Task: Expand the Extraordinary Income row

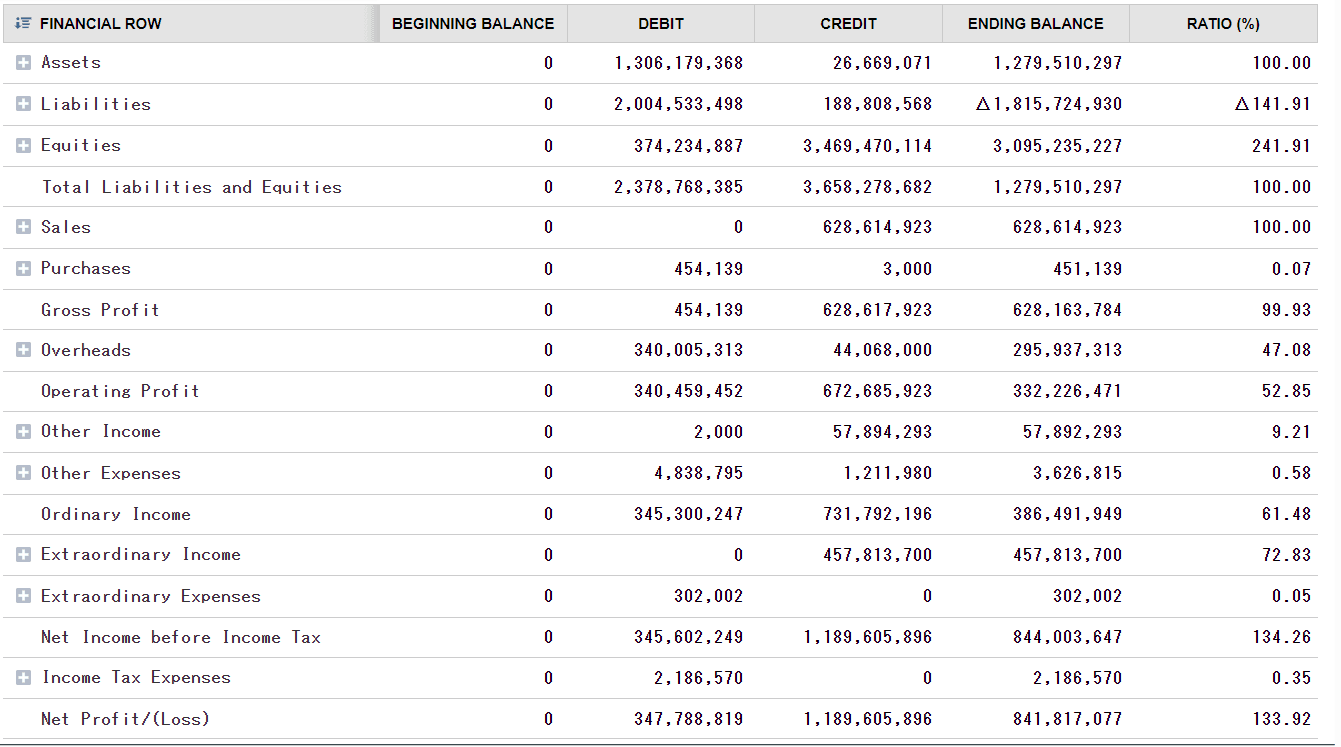Action: coord(22,554)
